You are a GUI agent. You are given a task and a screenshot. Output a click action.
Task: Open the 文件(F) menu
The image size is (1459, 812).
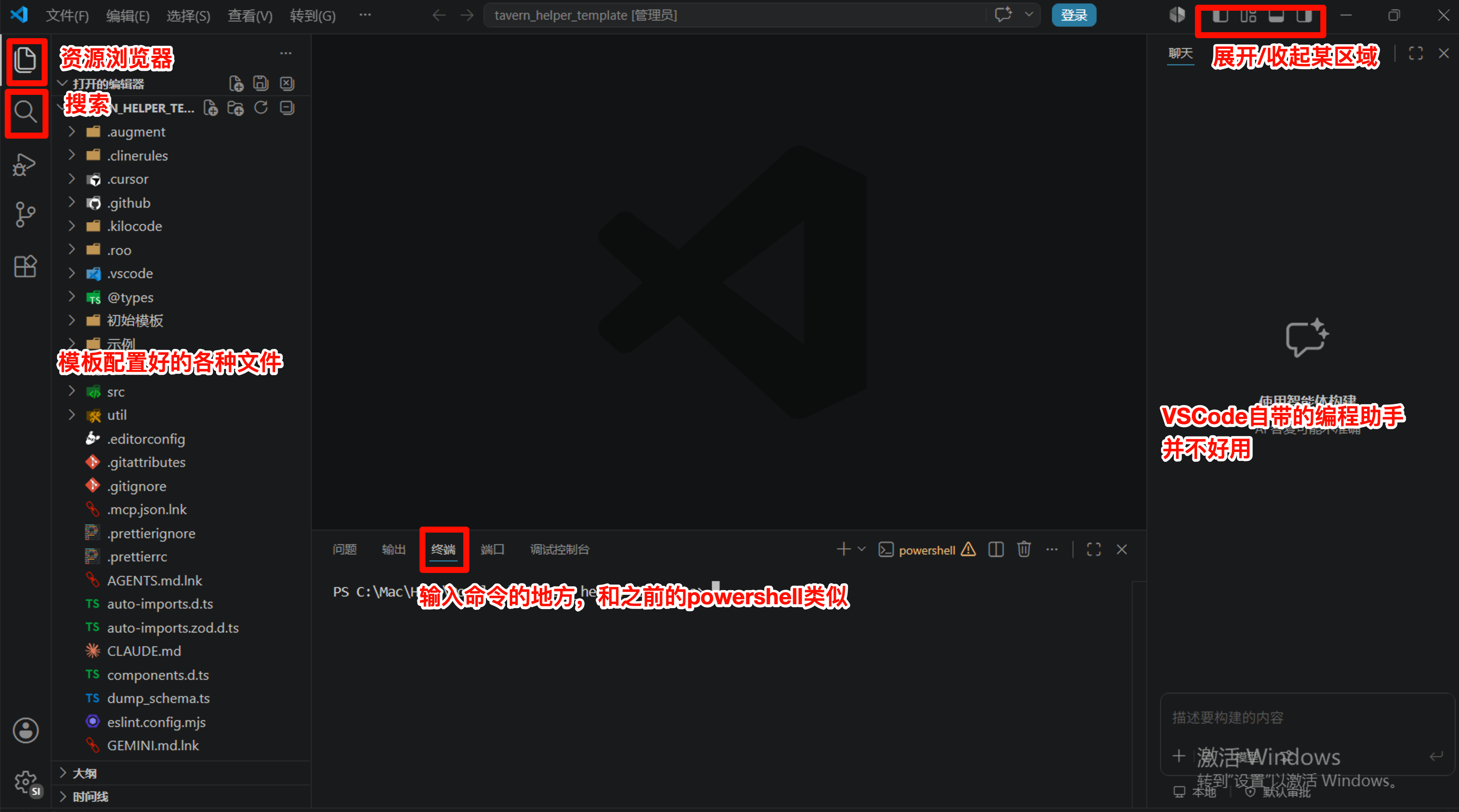(x=67, y=15)
